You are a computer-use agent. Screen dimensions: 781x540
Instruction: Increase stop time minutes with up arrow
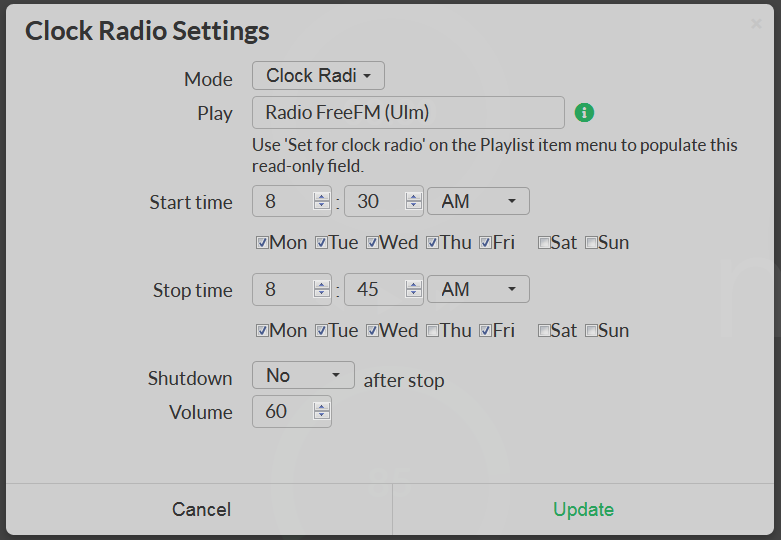click(413, 285)
